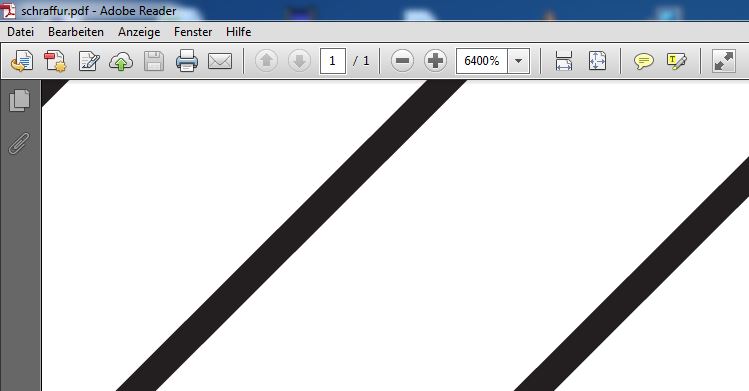Click the sign document pen icon
This screenshot has height=391, width=749.
(x=89, y=61)
